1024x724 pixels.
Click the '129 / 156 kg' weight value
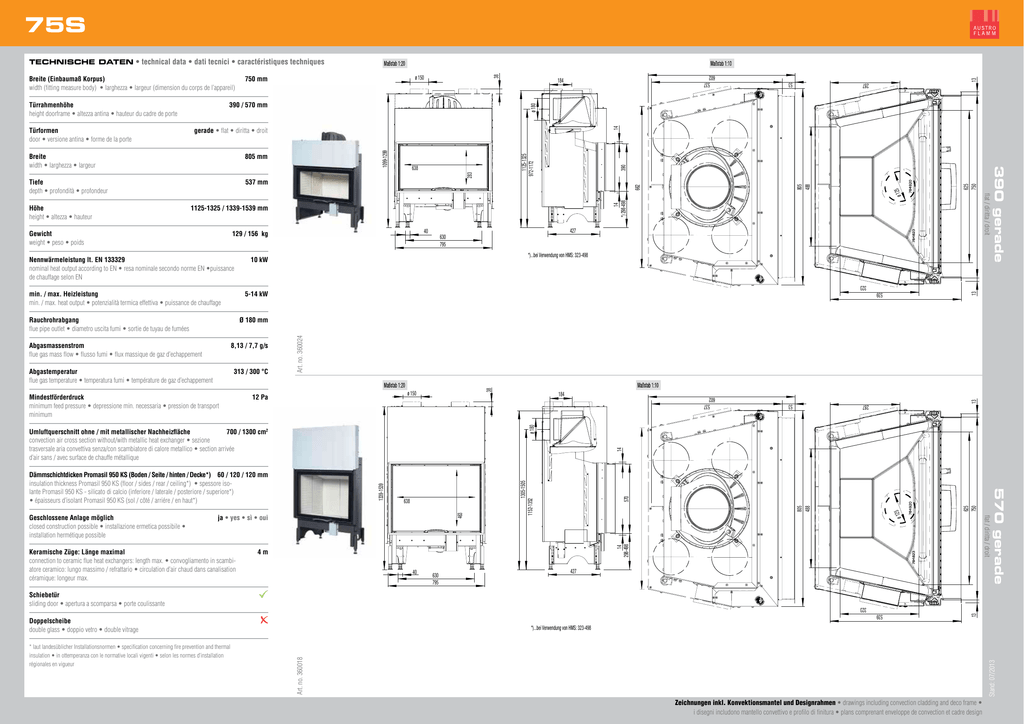[249, 233]
